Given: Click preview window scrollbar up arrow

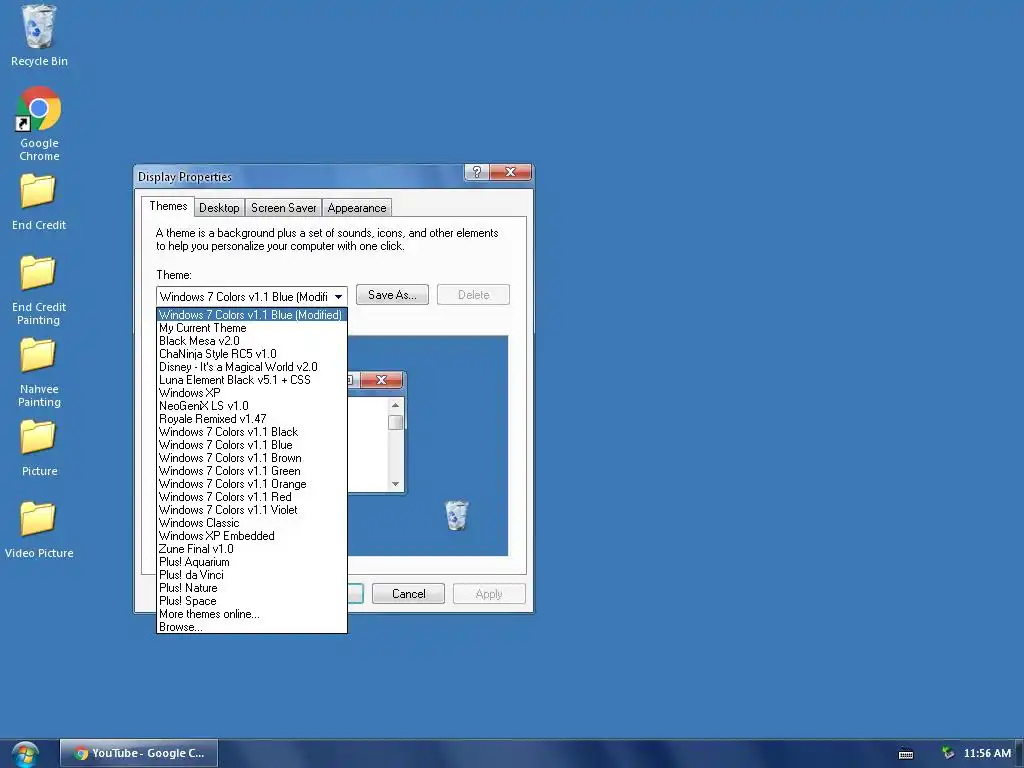Looking at the screenshot, I should coord(395,406).
